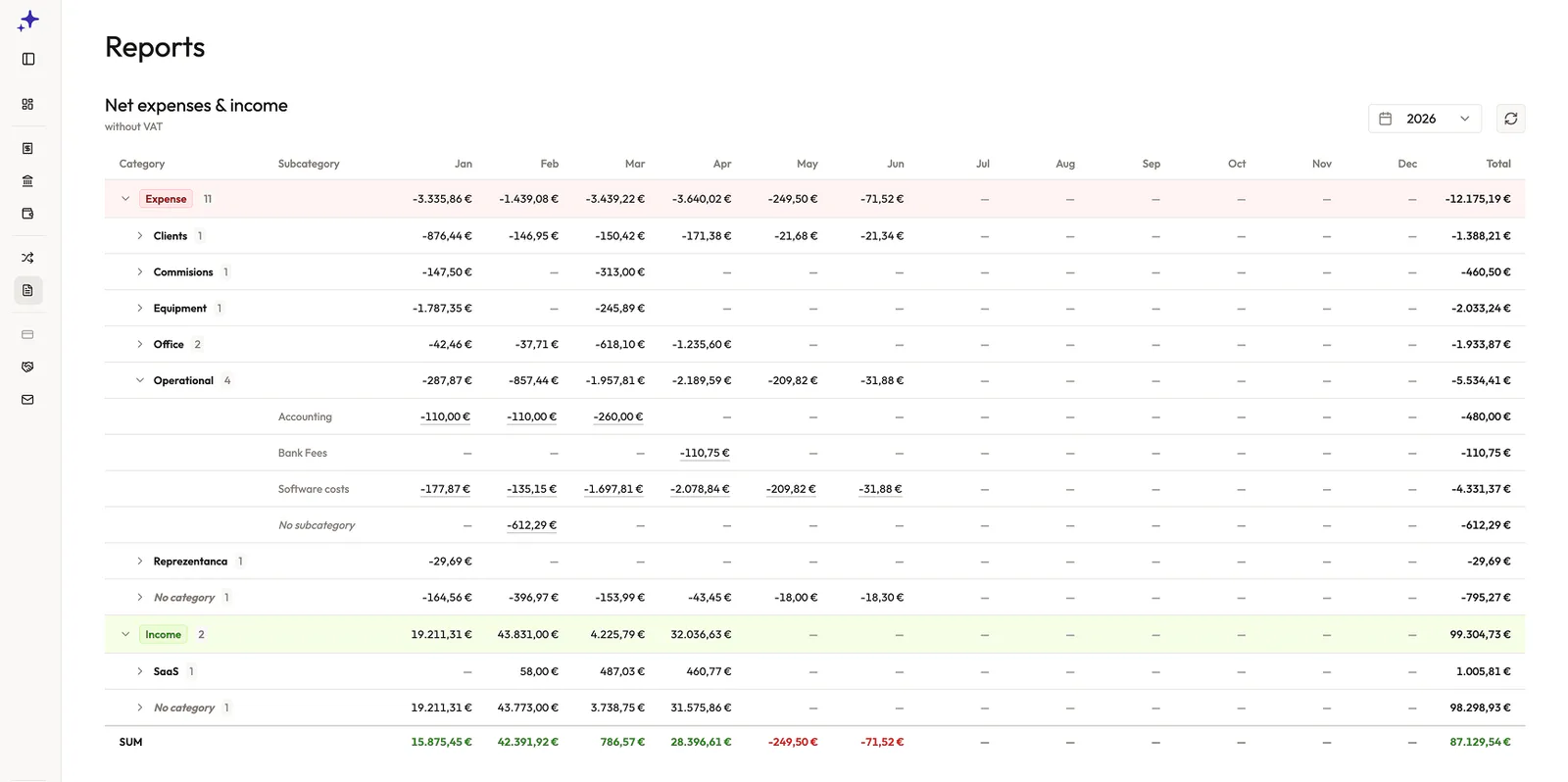The width and height of the screenshot is (1568, 782).
Task: Click the Expense category tag
Action: tap(166, 199)
